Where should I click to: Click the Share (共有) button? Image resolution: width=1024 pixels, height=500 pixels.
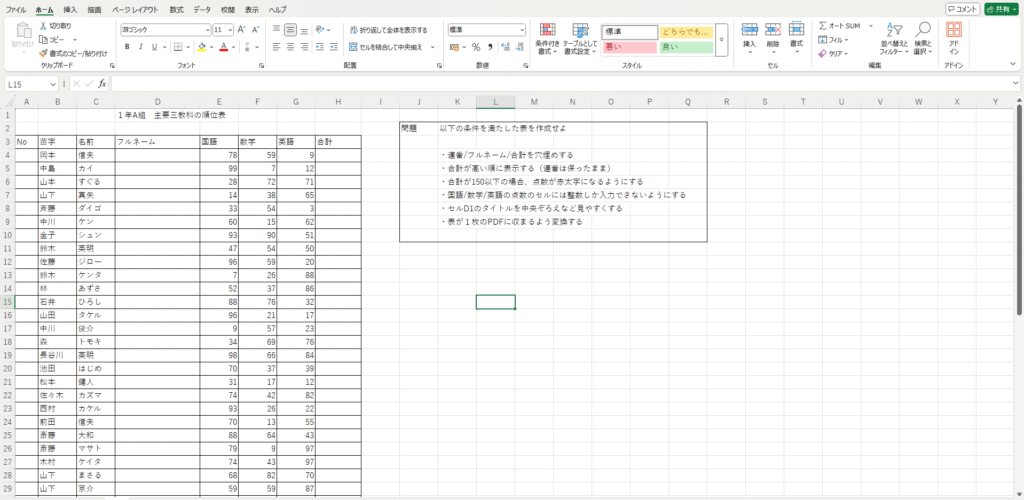coord(1001,8)
